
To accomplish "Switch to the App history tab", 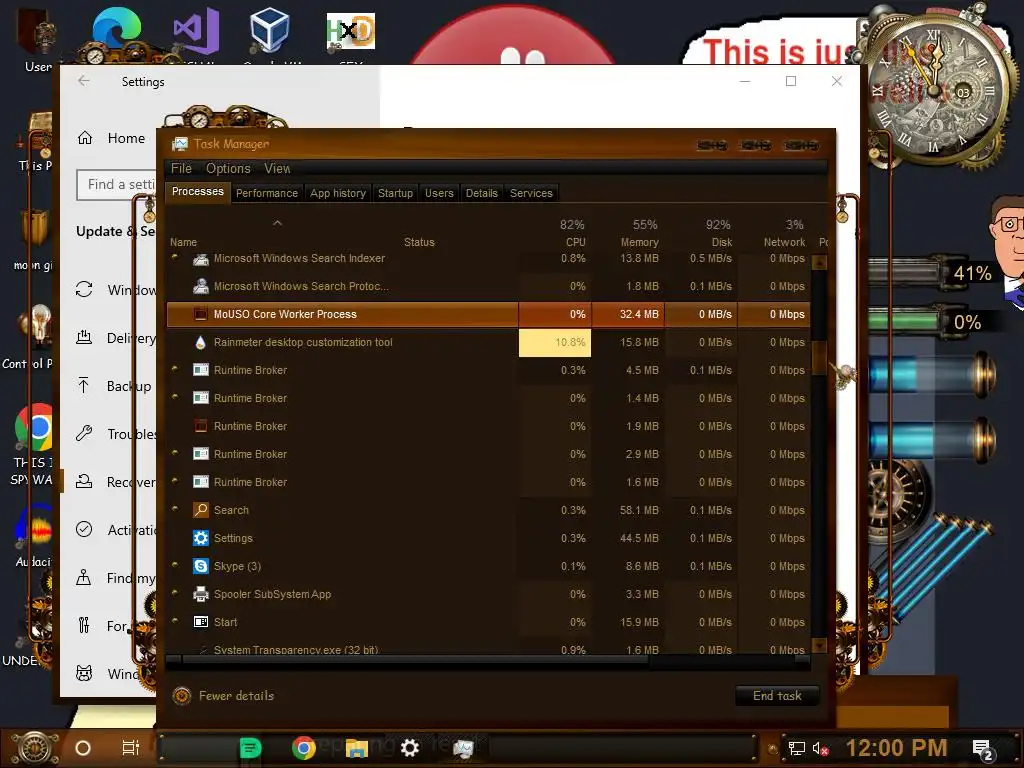I will pyautogui.click(x=338, y=193).
